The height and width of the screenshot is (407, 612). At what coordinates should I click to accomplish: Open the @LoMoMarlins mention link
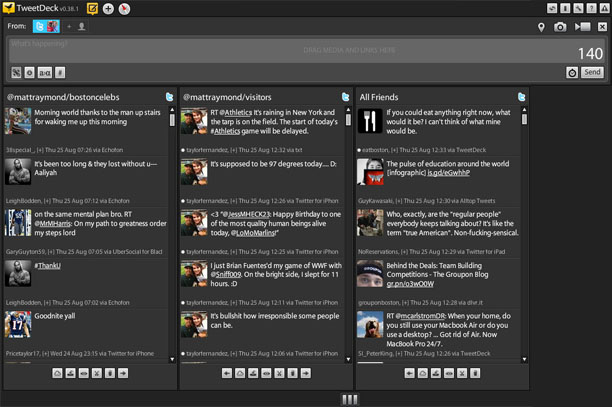tap(253, 233)
